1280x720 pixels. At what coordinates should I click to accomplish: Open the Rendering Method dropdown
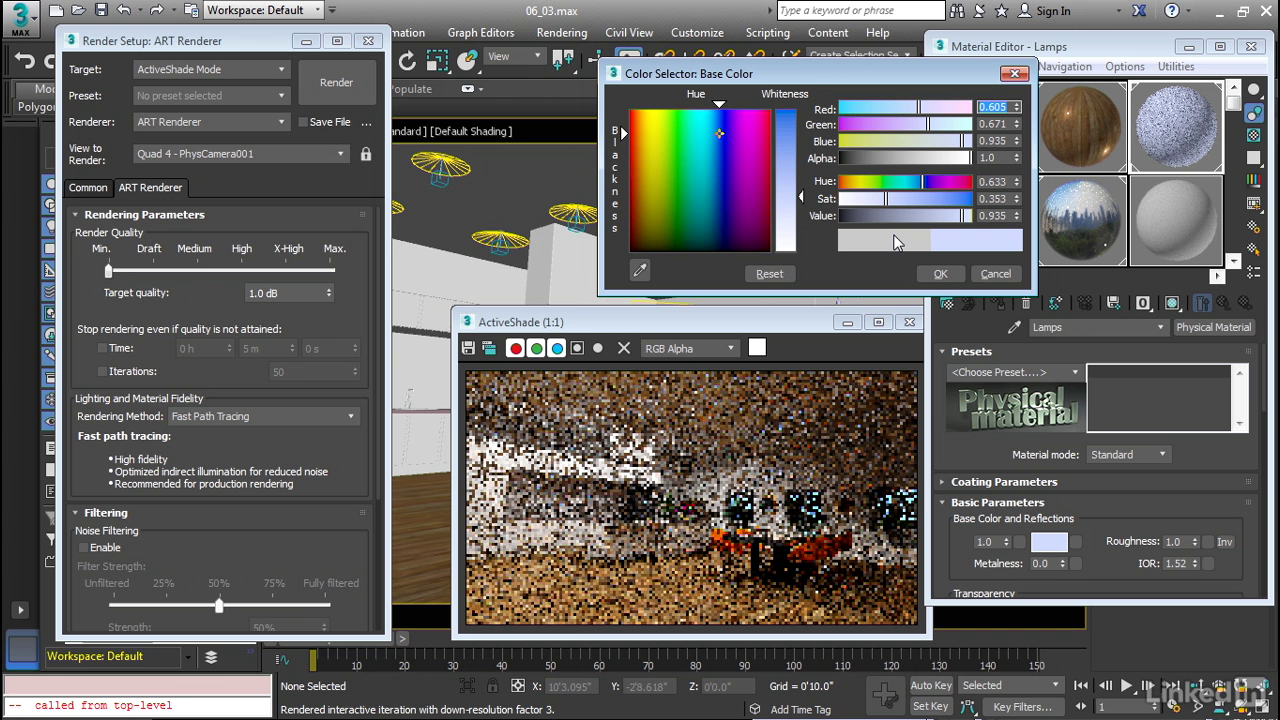263,416
